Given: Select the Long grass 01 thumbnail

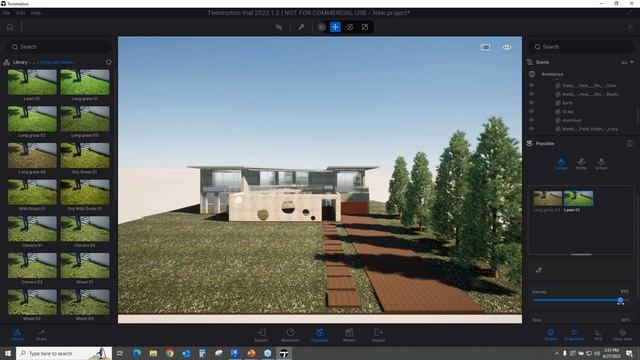Looking at the screenshot, I should point(85,82).
